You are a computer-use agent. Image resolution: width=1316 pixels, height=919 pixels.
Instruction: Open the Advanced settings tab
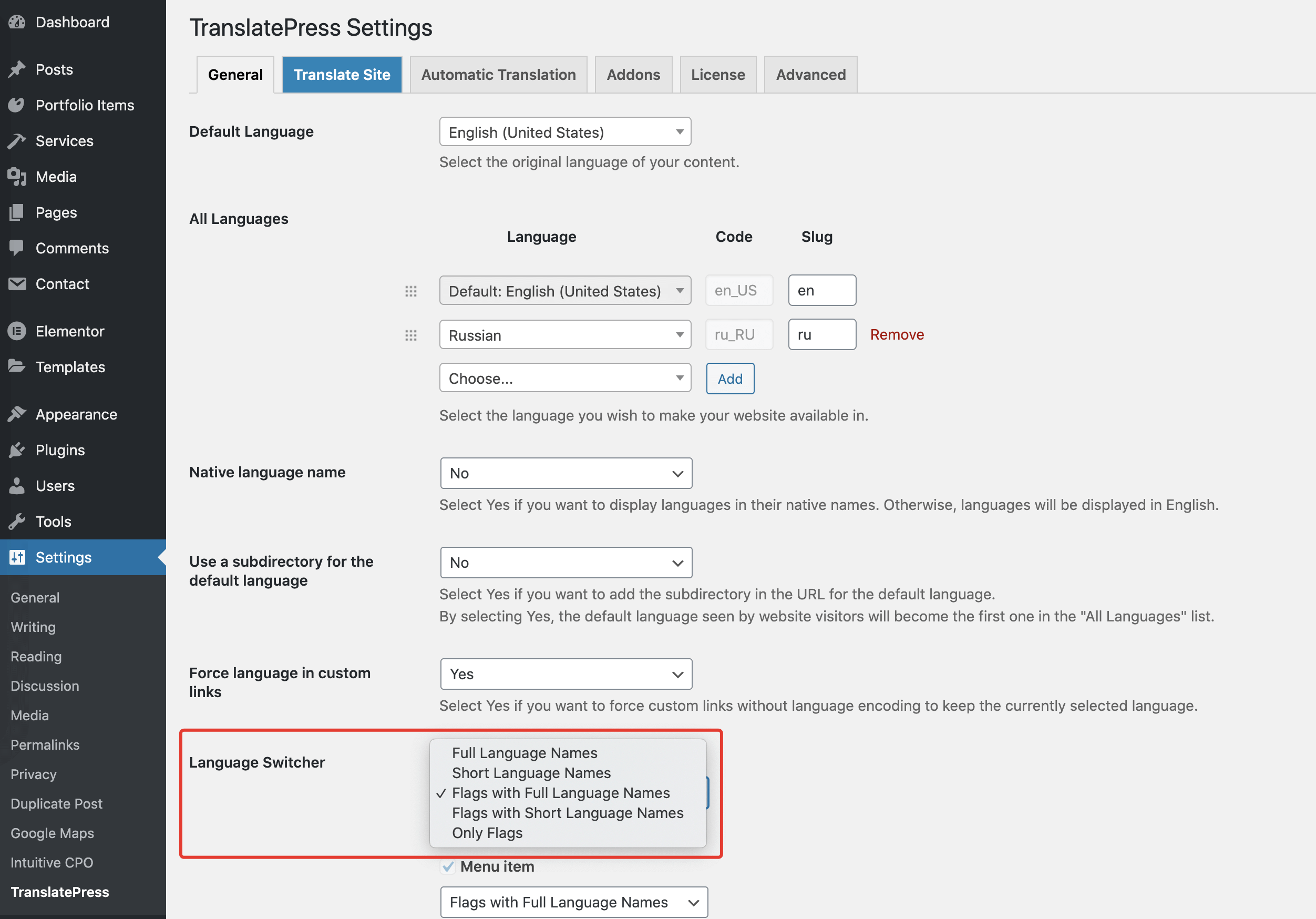(x=810, y=74)
